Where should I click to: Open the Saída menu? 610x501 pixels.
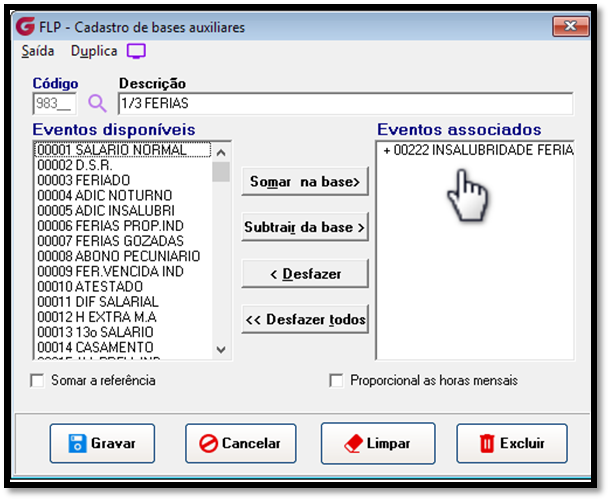pyautogui.click(x=38, y=51)
